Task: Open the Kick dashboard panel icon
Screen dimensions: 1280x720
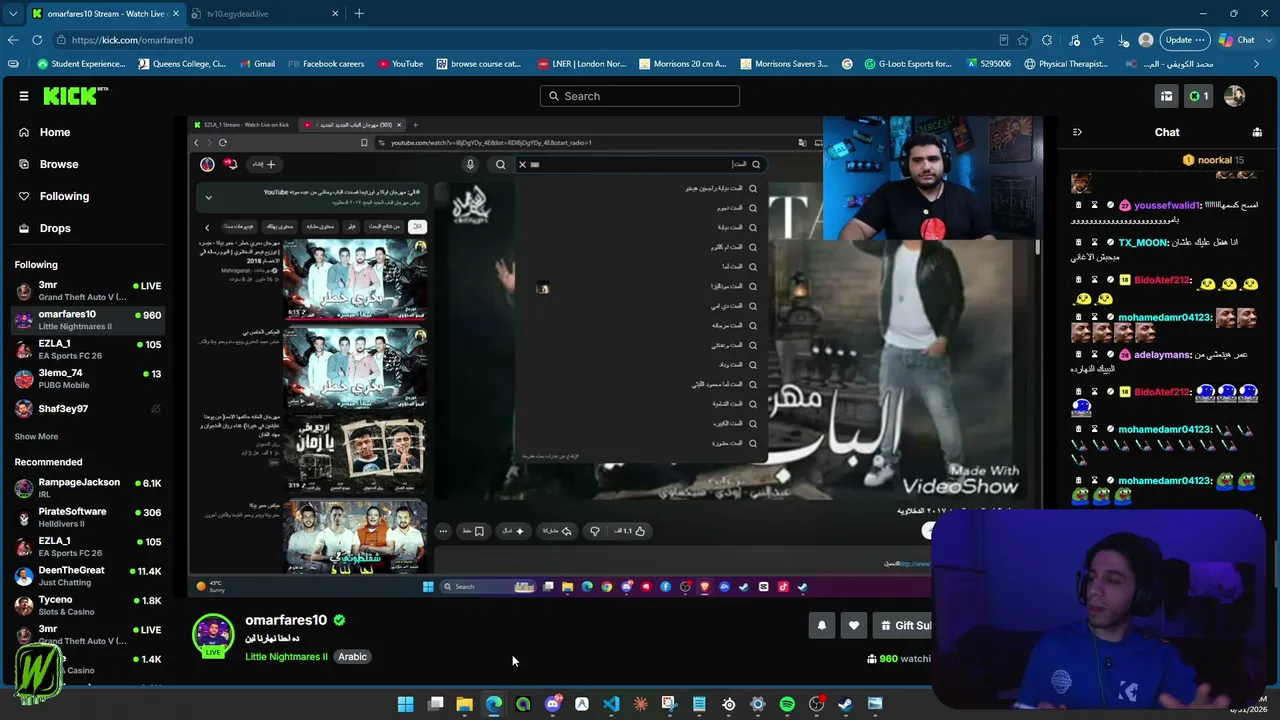Action: (1166, 96)
